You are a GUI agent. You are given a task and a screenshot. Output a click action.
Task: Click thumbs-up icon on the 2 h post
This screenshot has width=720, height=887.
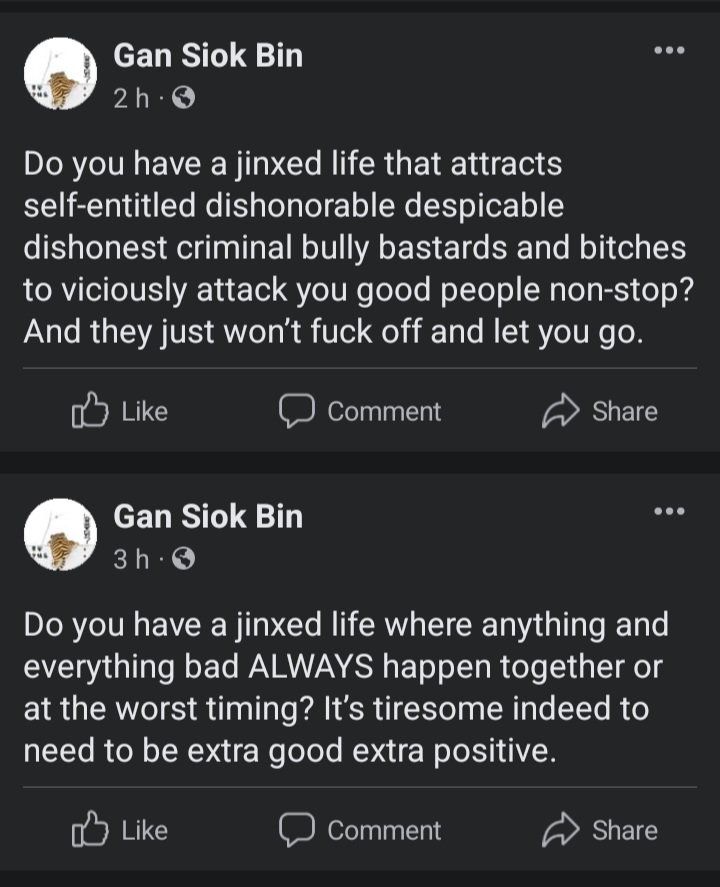(89, 411)
